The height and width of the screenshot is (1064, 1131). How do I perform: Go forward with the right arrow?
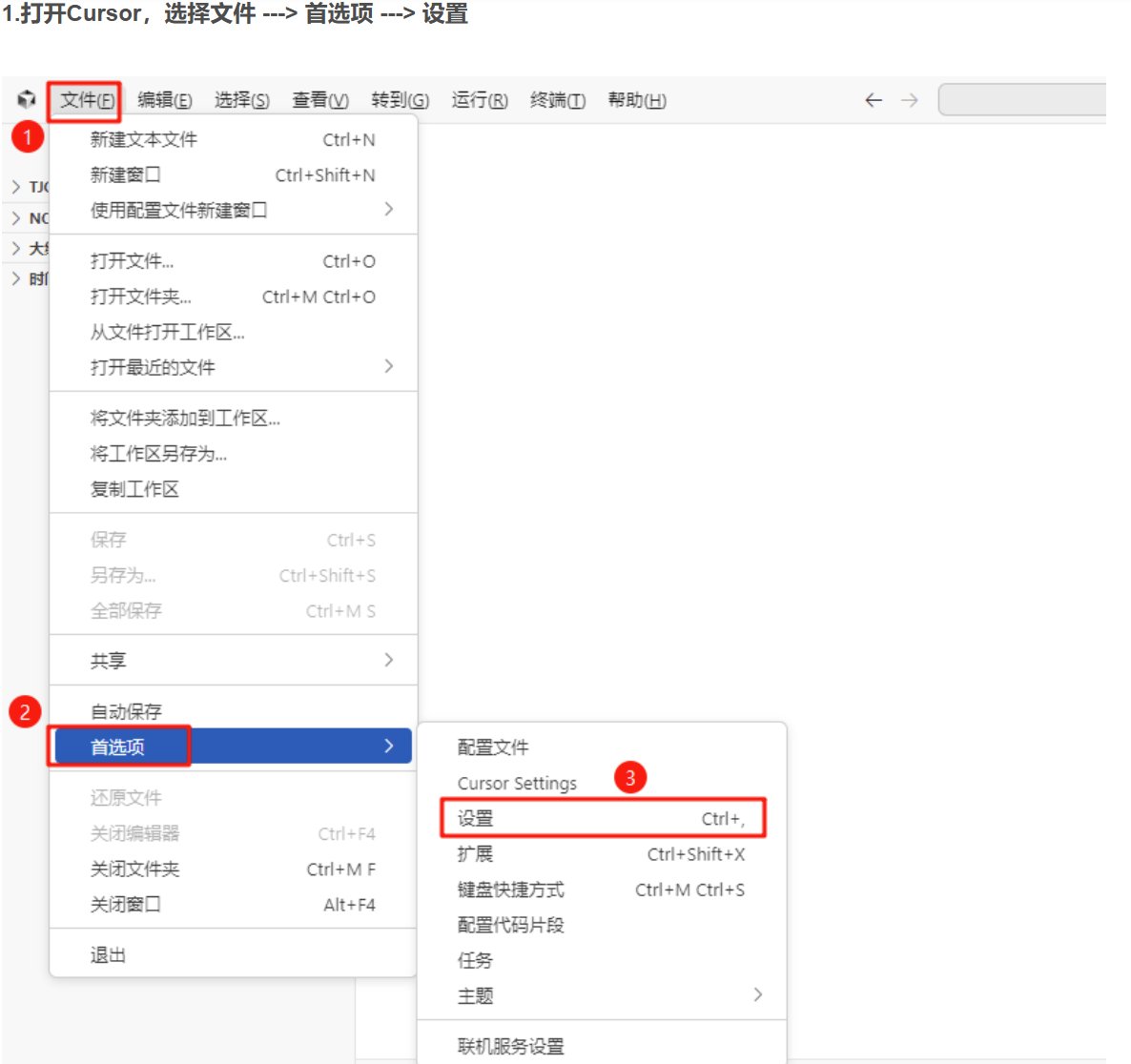click(910, 100)
